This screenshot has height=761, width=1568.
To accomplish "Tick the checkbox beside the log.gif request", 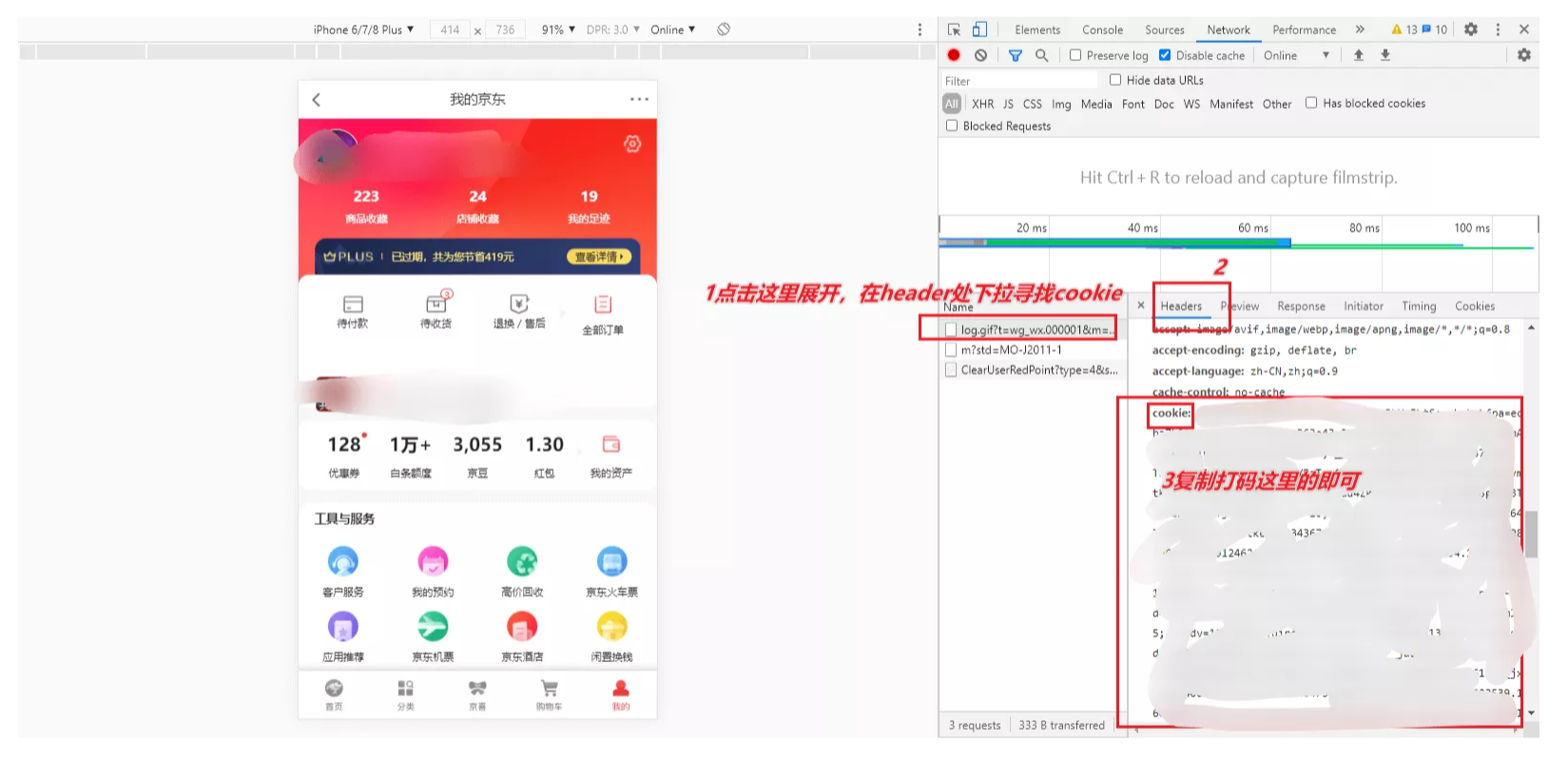I will coord(951,329).
